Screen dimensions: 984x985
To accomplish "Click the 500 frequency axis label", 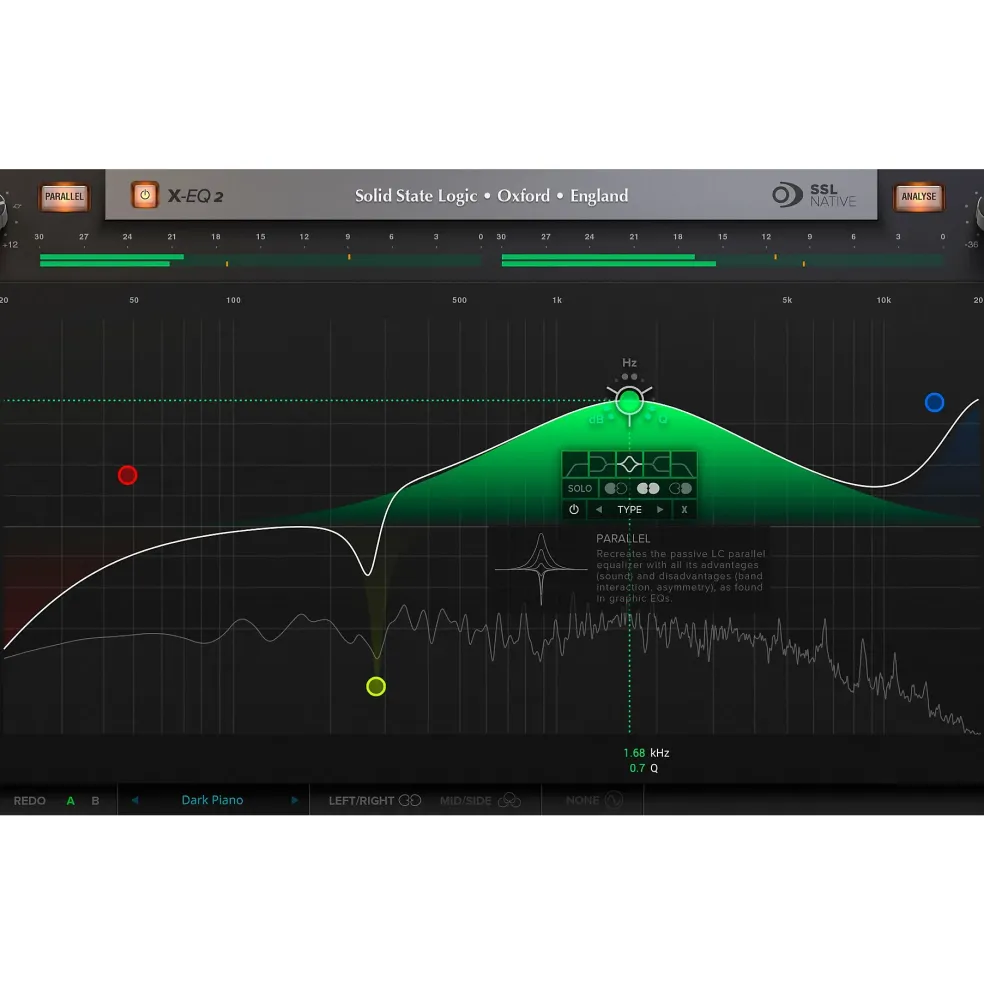I will pyautogui.click(x=459, y=300).
